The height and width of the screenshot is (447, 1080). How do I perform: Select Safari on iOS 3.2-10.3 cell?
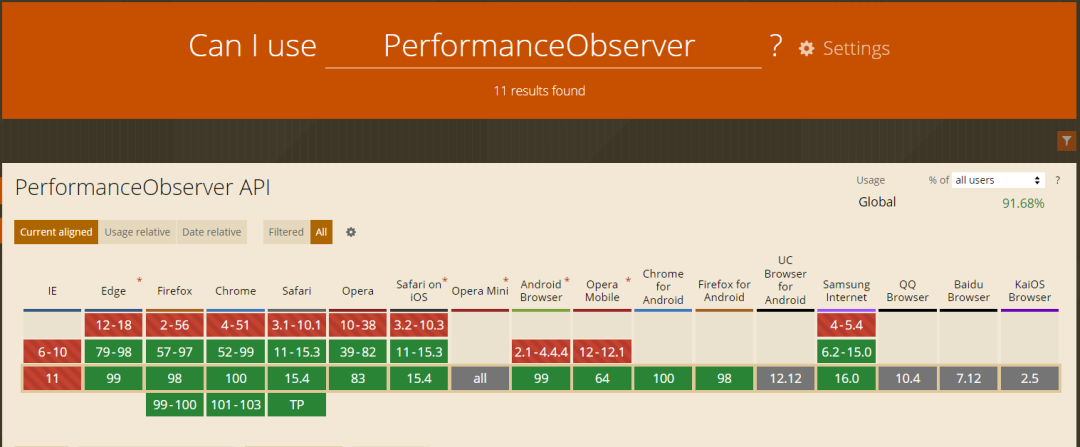419,324
